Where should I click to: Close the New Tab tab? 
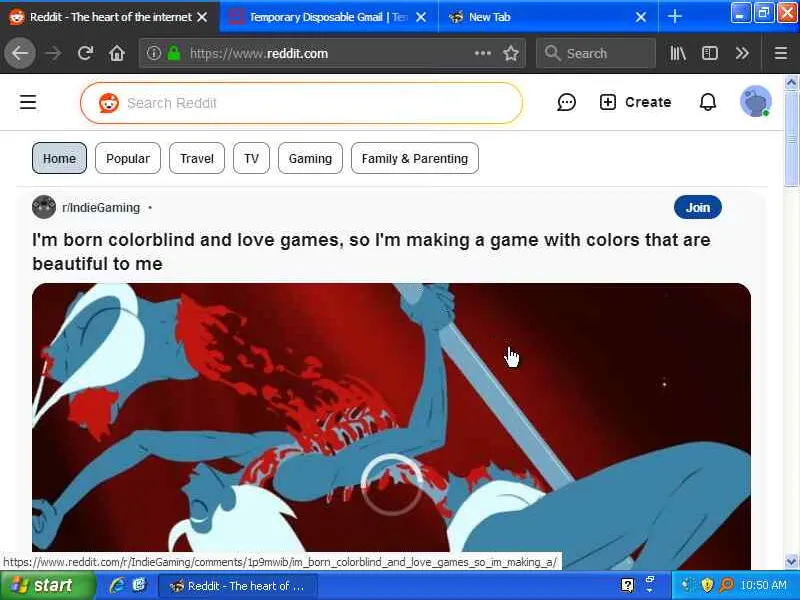[641, 17]
